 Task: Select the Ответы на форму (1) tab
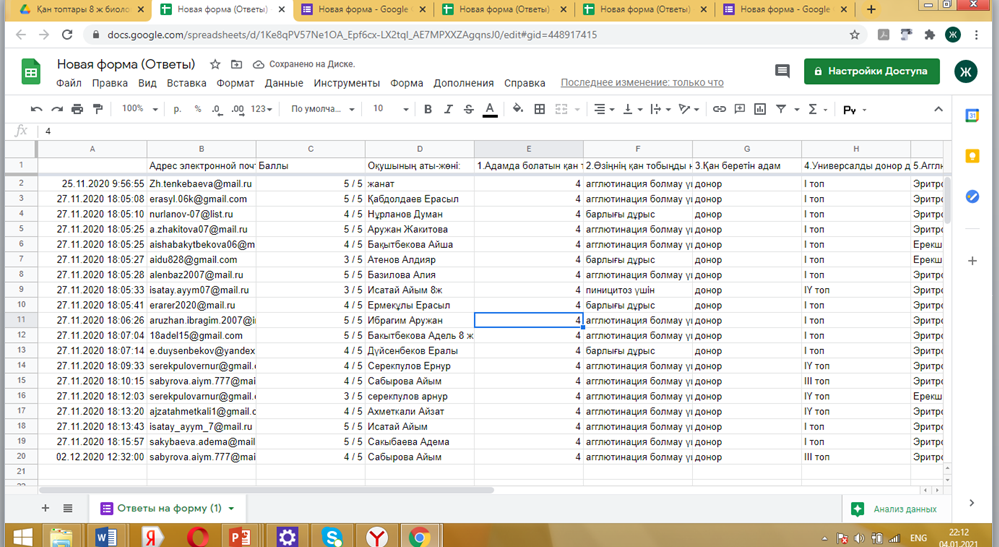point(168,508)
